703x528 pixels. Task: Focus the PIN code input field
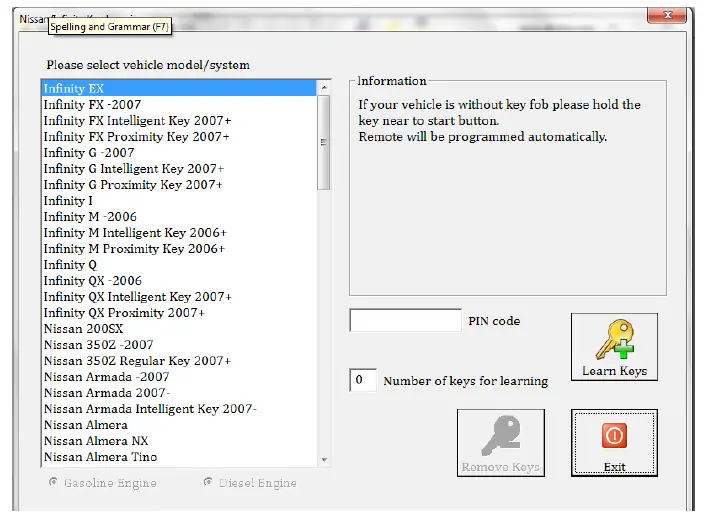(405, 320)
